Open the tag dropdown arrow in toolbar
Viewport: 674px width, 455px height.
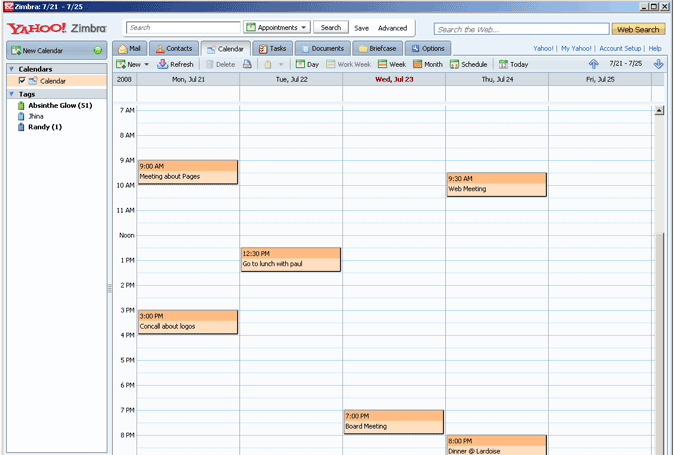(x=281, y=64)
